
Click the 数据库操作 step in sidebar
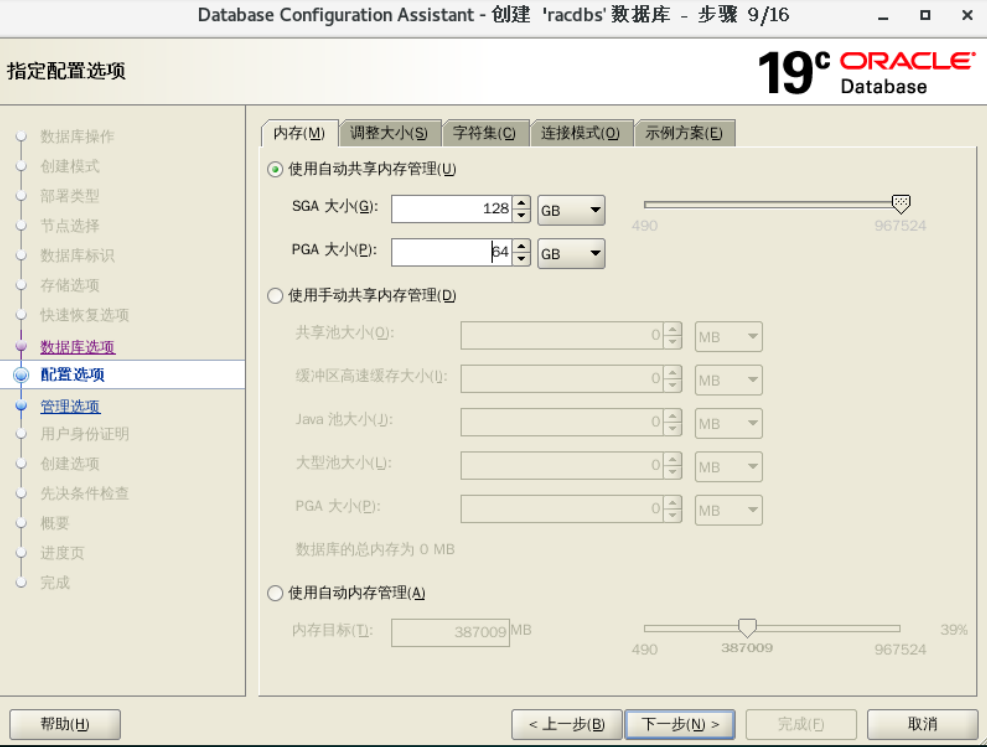pyautogui.click(x=77, y=137)
